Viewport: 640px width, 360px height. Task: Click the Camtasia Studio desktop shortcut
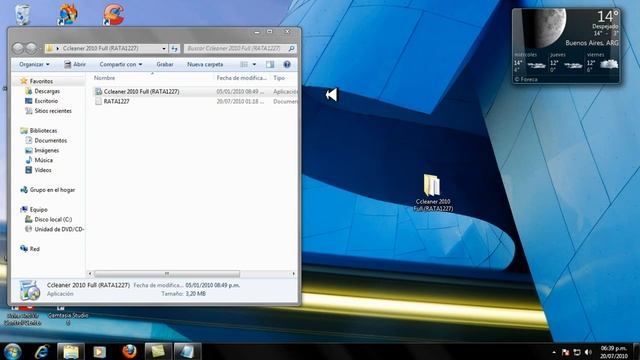68,316
